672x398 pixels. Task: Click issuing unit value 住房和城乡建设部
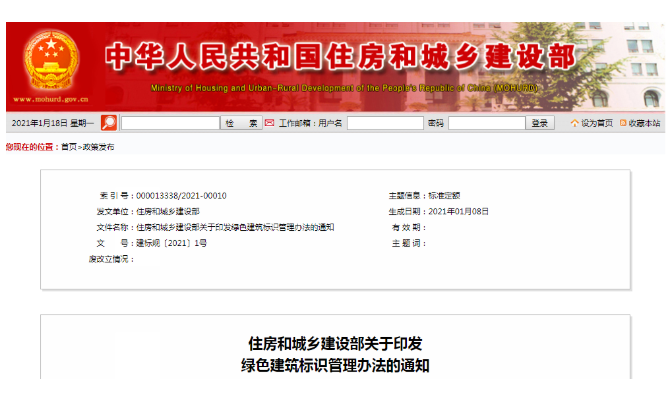pos(168,212)
